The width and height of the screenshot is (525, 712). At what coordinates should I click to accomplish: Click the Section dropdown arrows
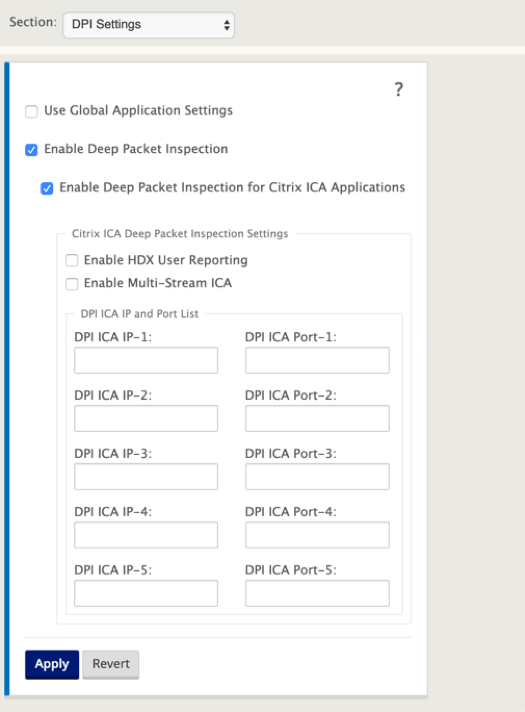[x=227, y=25]
